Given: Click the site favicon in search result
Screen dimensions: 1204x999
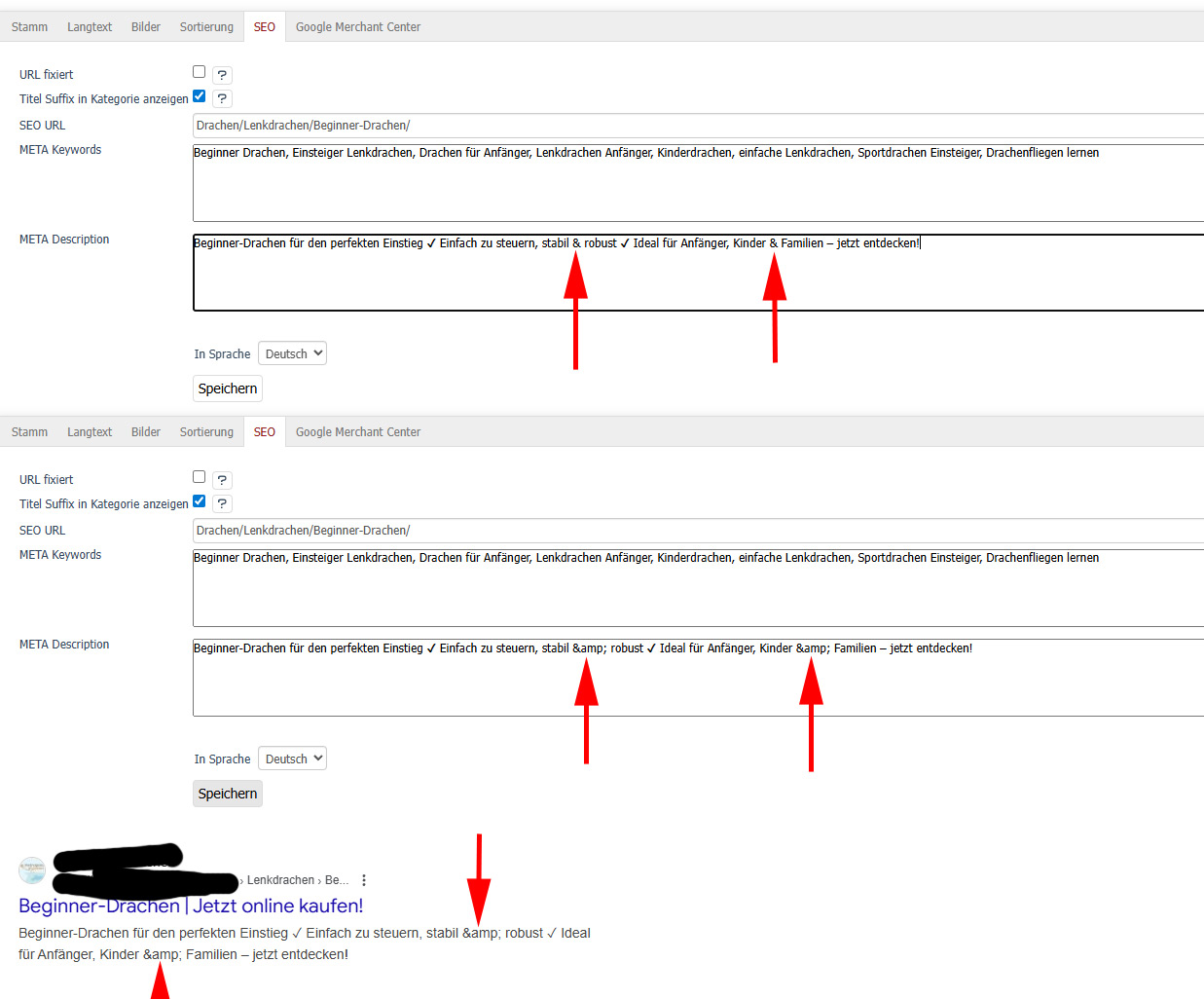Looking at the screenshot, I should pos(32,870).
